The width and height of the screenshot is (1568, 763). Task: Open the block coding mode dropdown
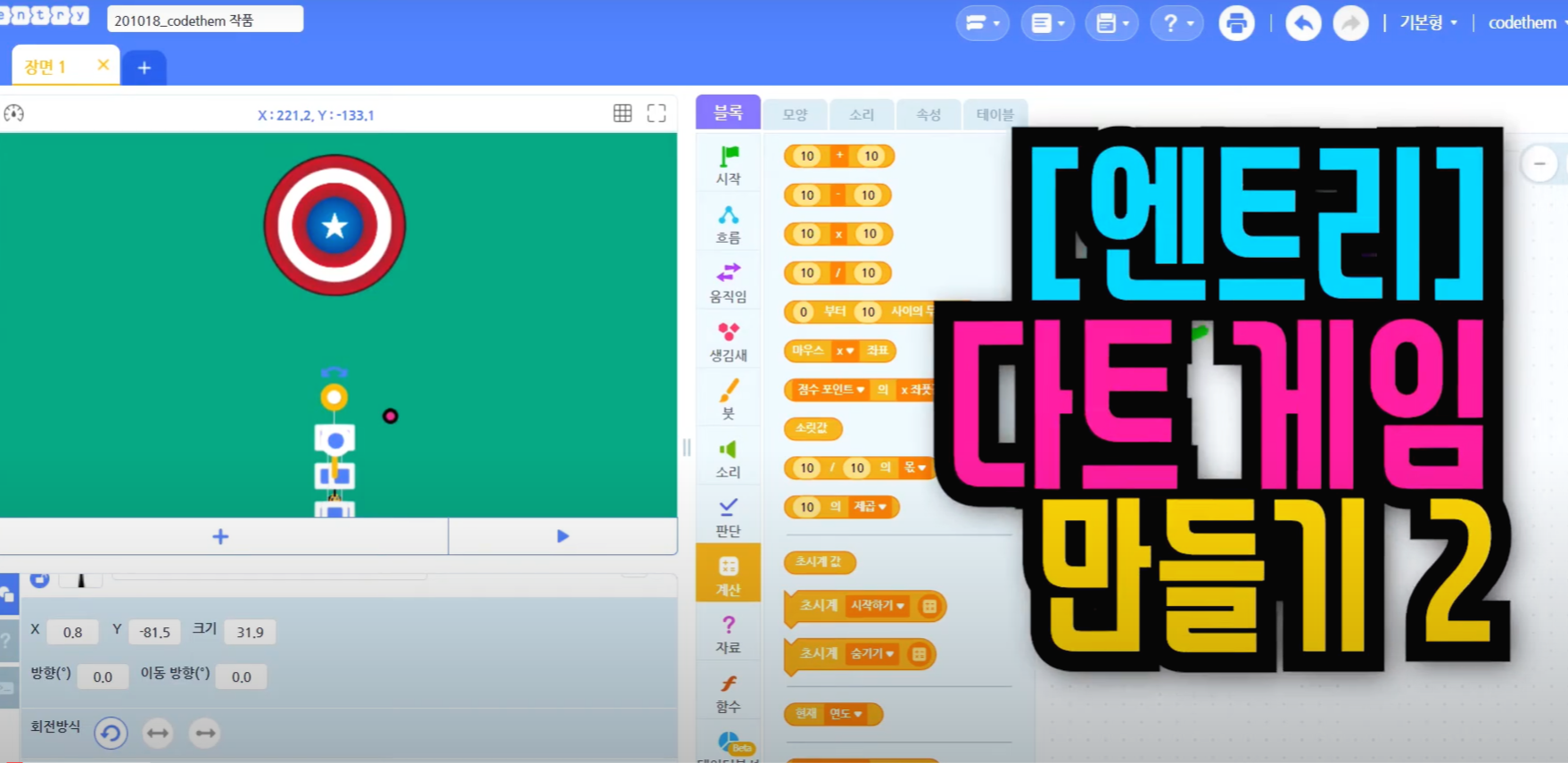pyautogui.click(x=982, y=23)
